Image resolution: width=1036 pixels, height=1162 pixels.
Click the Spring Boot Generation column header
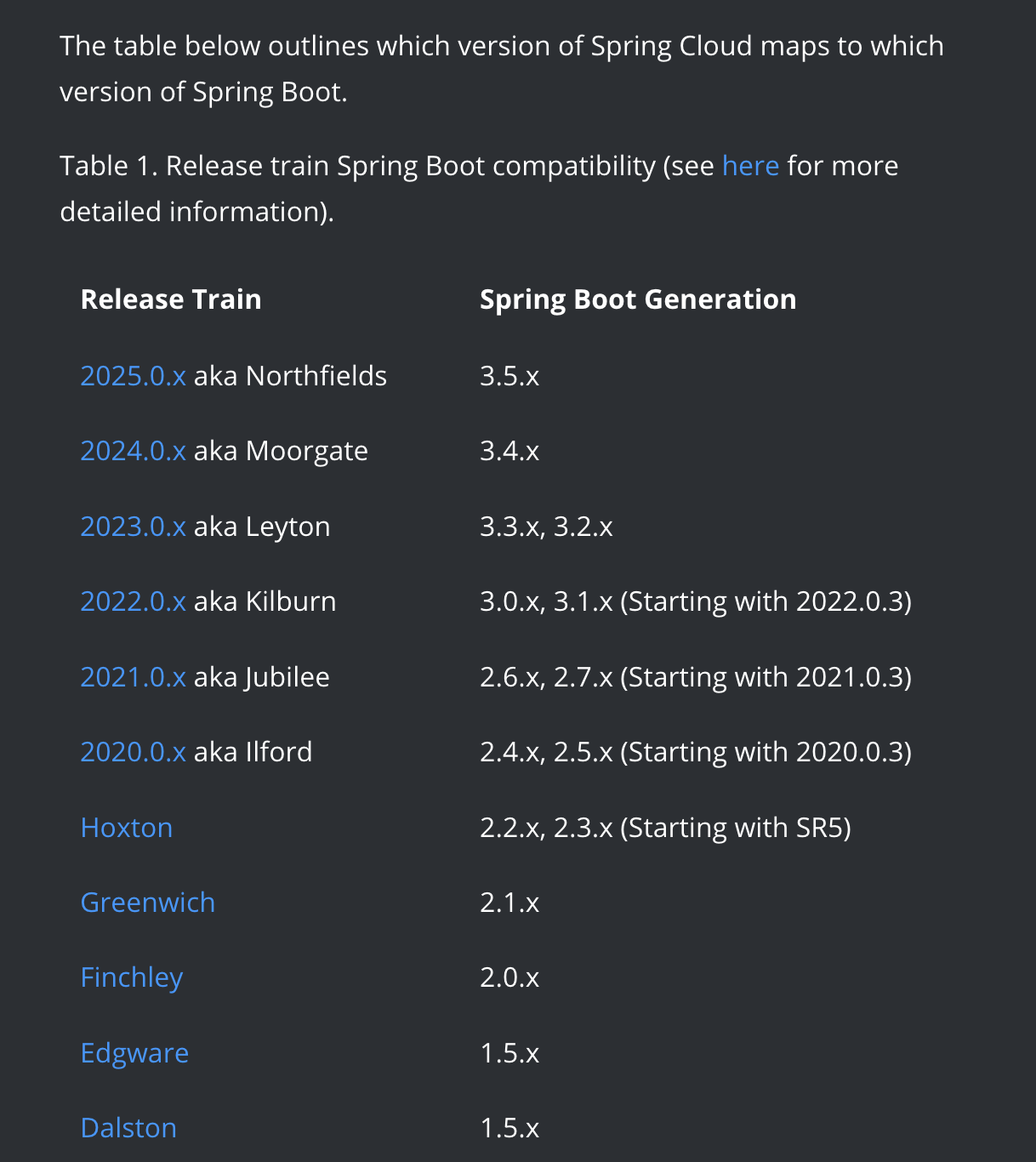pyautogui.click(x=638, y=299)
